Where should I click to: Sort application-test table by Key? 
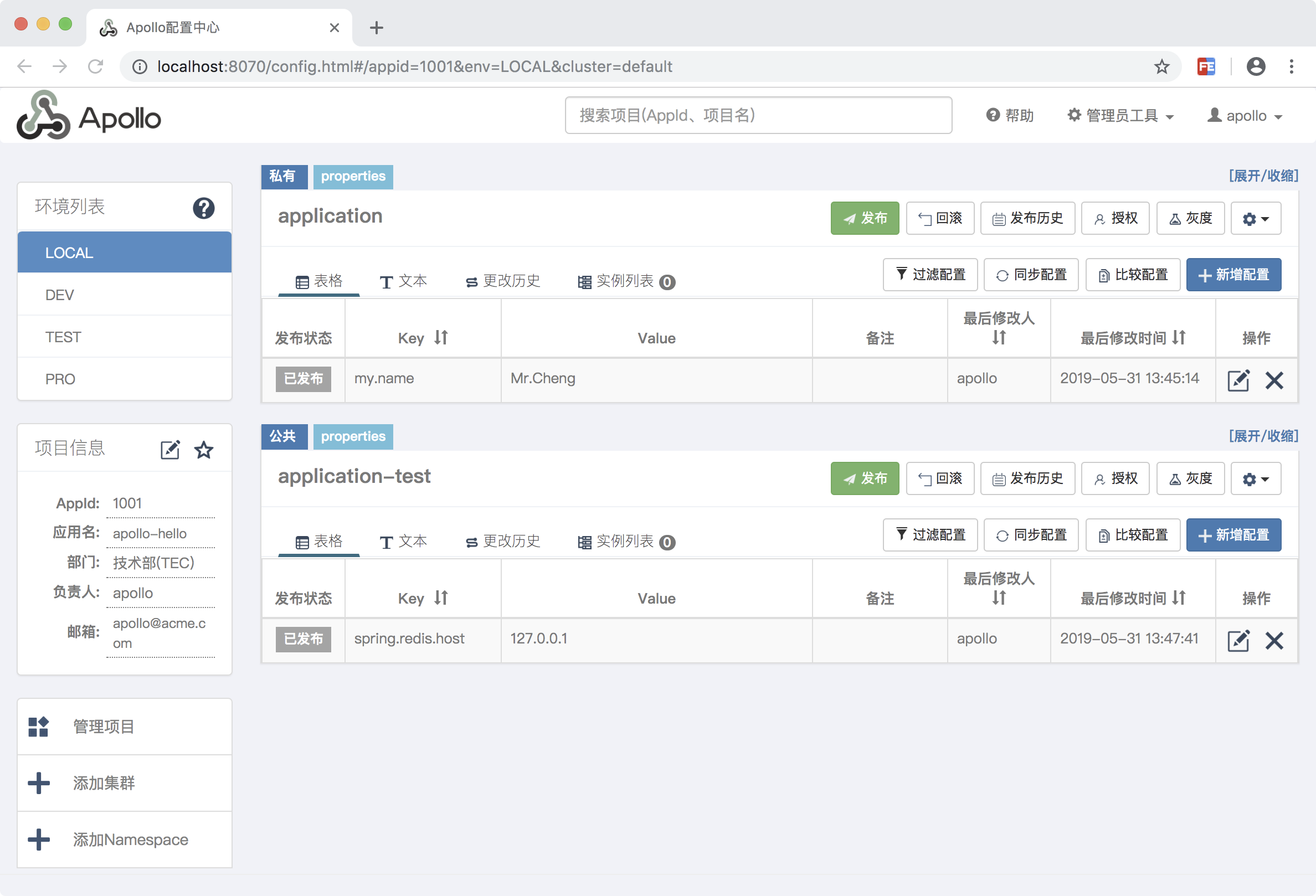click(441, 597)
